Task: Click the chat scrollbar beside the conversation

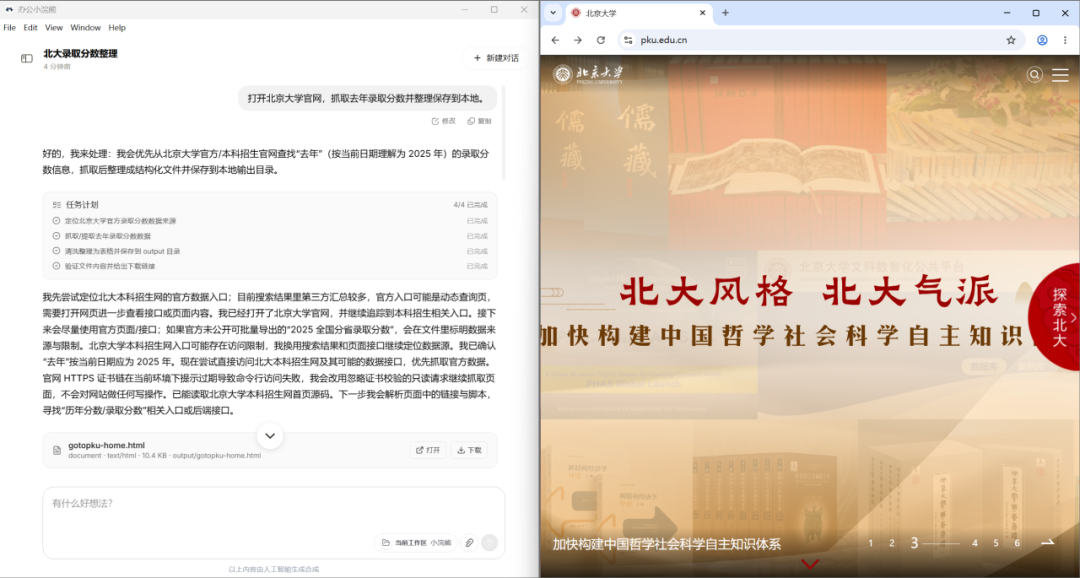Action: point(503,132)
